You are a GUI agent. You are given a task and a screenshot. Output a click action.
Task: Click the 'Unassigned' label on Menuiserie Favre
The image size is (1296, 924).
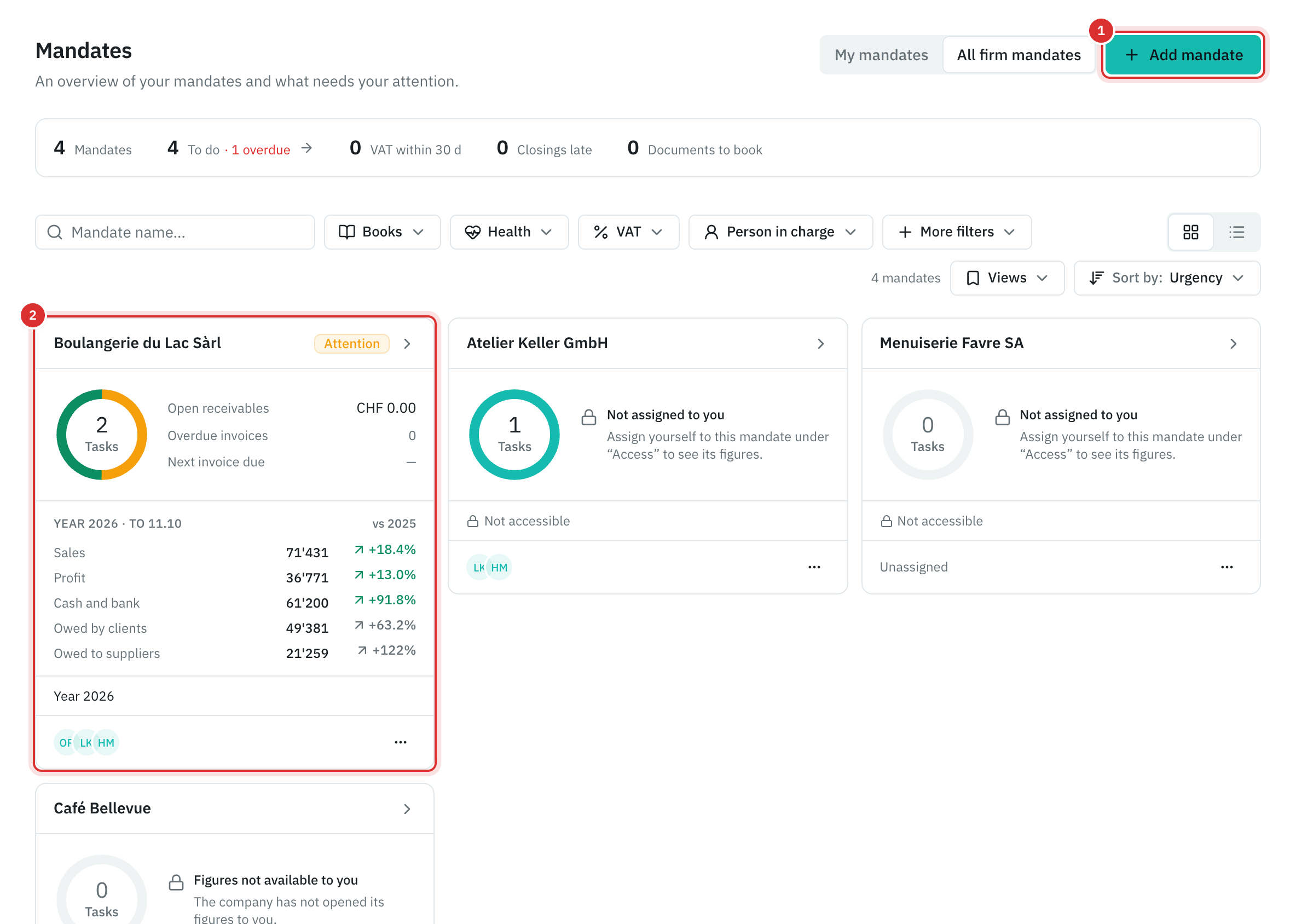click(x=913, y=567)
